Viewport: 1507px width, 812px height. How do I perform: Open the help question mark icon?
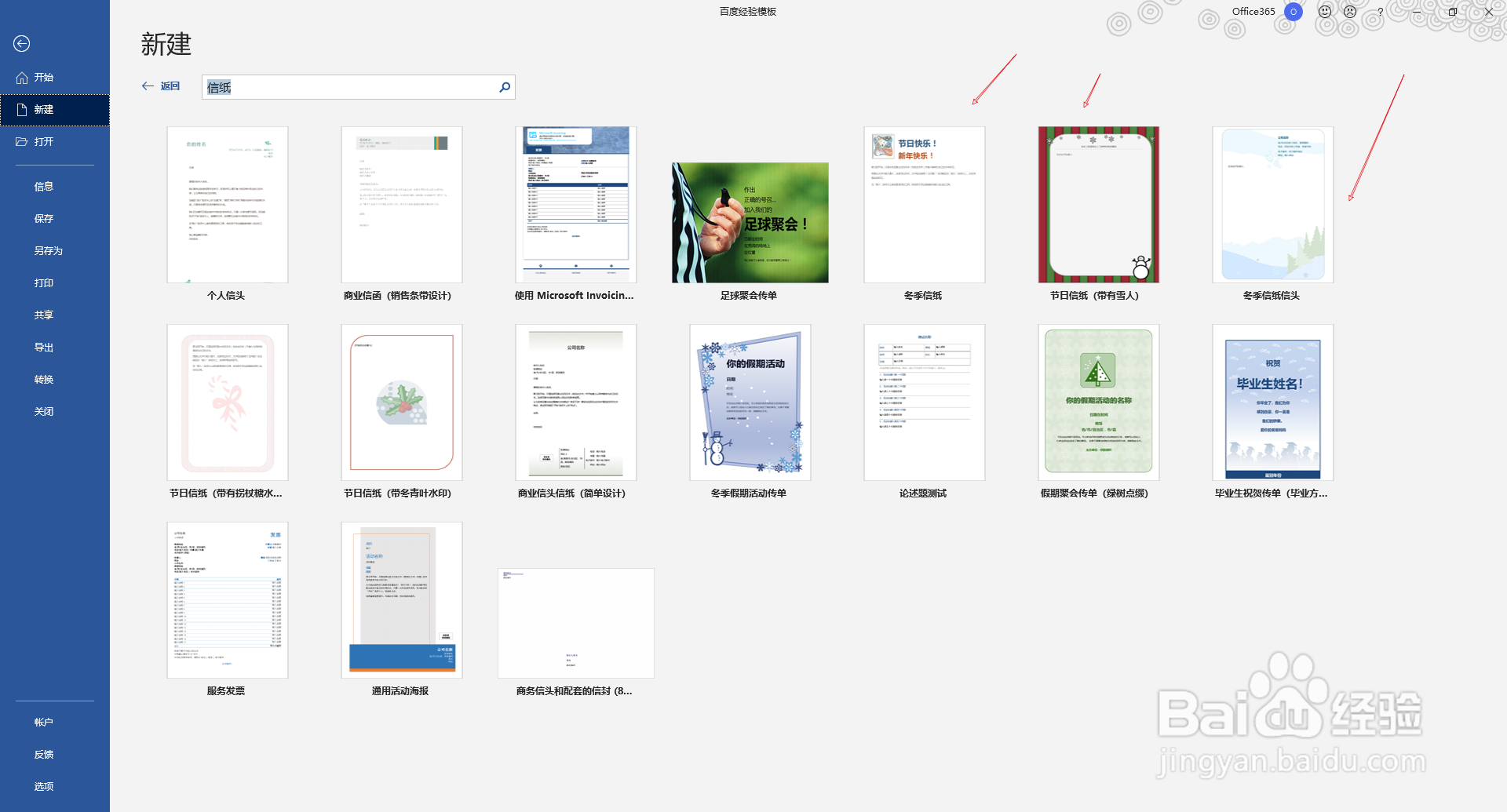pos(1380,12)
